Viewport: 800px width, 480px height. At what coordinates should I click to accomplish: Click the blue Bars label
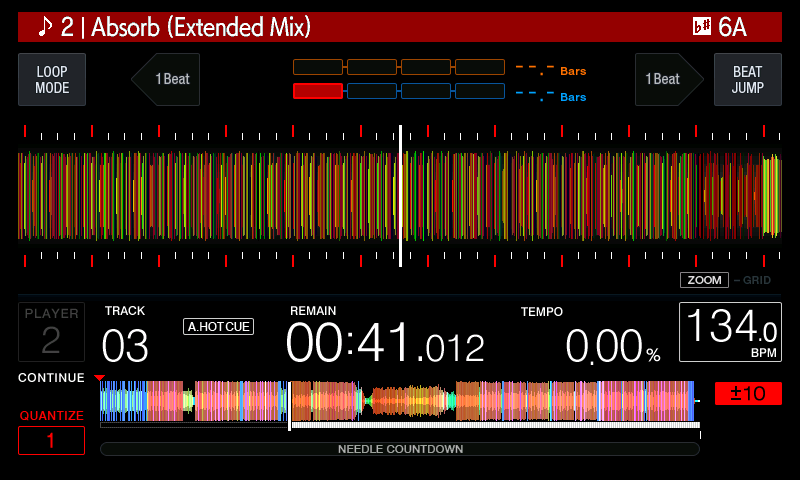(573, 97)
